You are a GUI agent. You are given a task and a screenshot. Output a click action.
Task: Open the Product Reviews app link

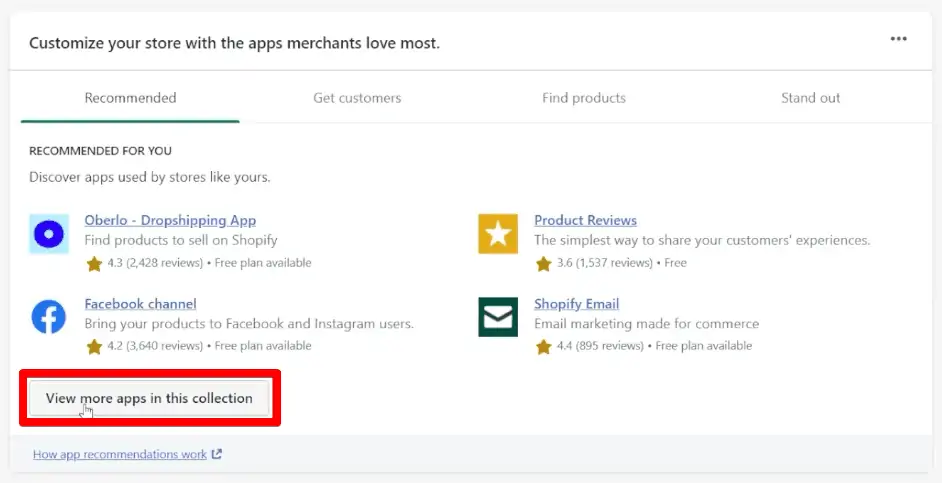586,220
